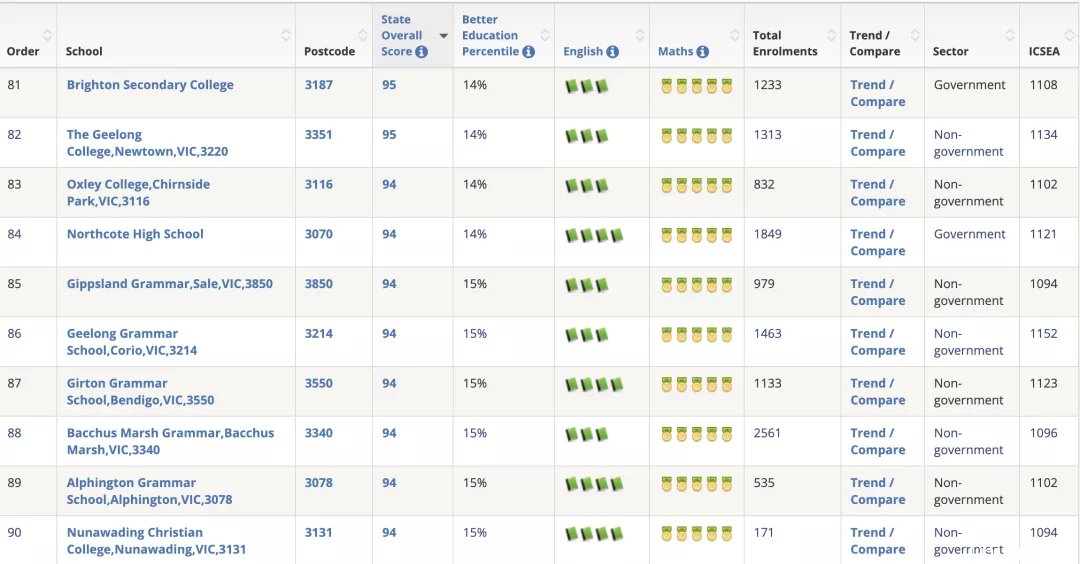Viewport: 1080px width, 564px height.
Task: Sort by Sector column arrows
Action: point(1010,35)
